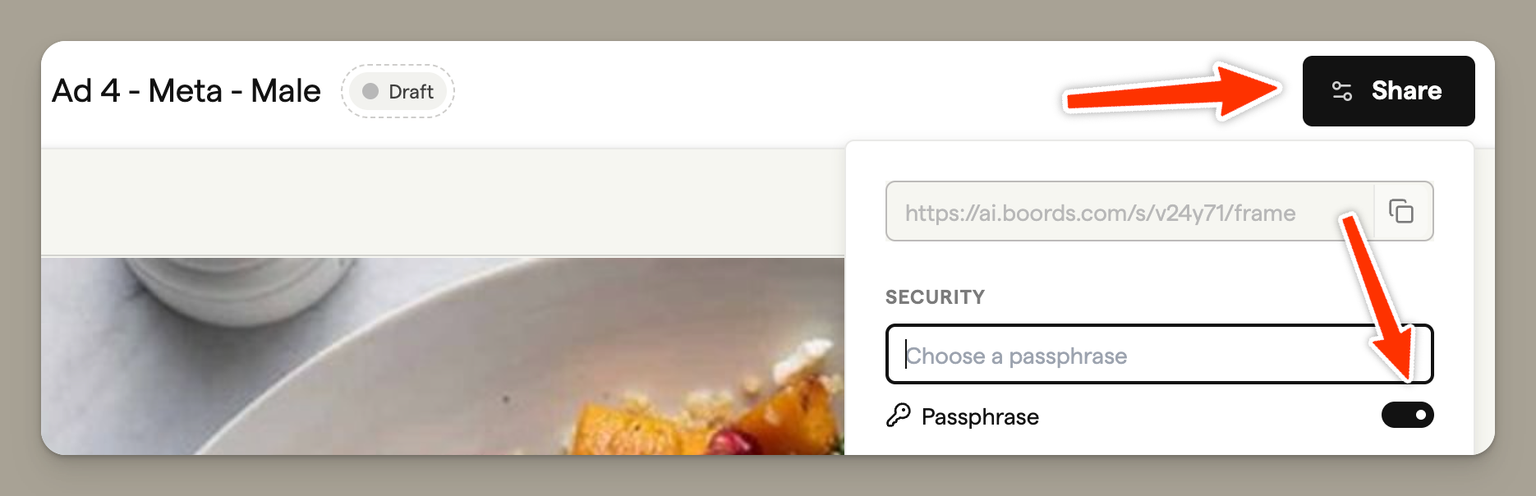This screenshot has width=1536, height=496.
Task: Disable the Passphrase toggle switch
Action: click(x=1407, y=415)
